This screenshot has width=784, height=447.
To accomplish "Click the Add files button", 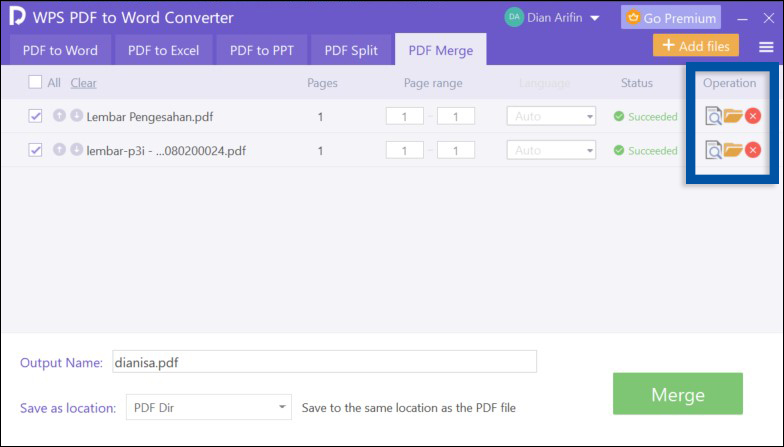I will (x=696, y=46).
